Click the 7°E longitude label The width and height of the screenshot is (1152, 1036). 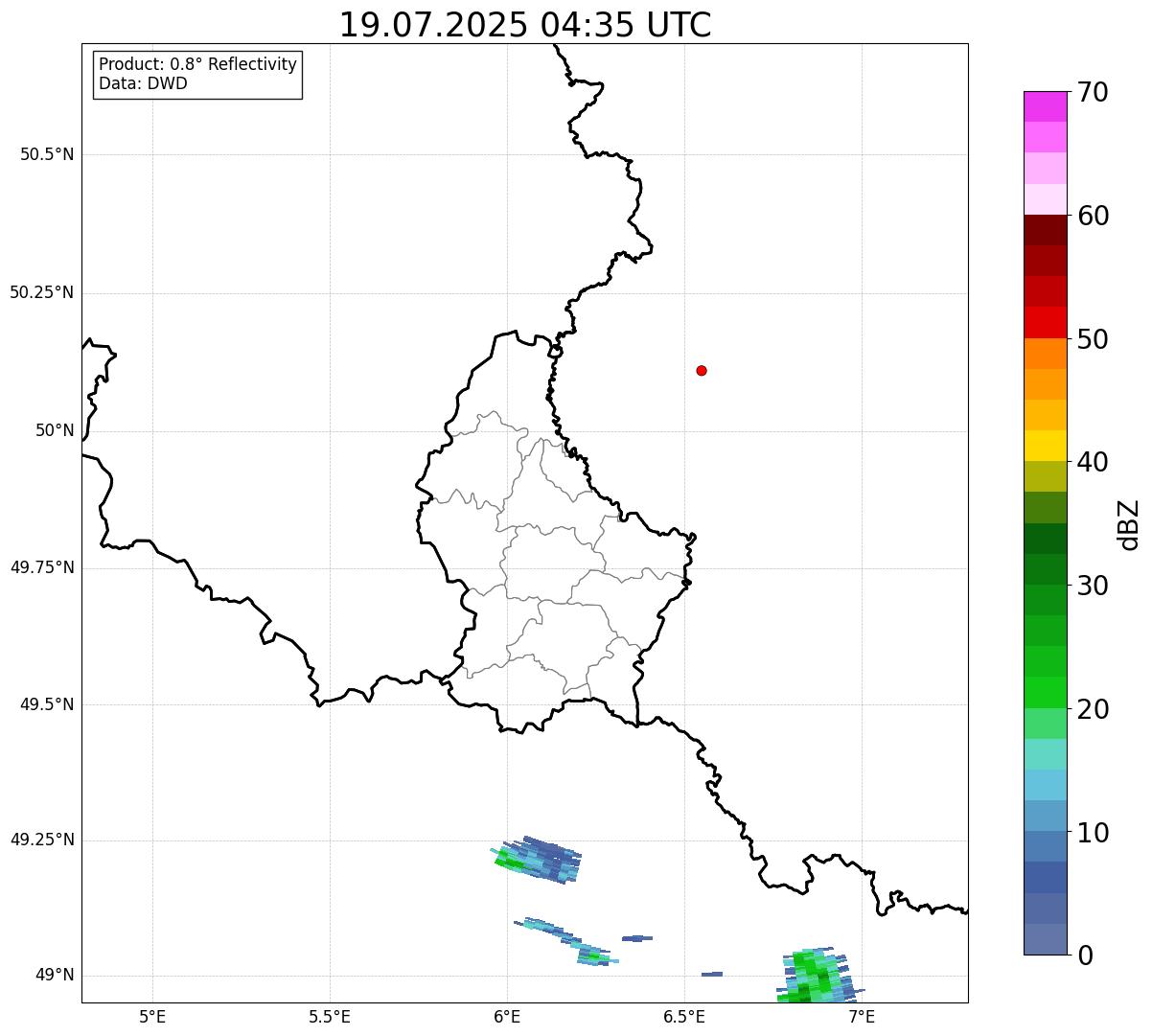pyautogui.click(x=862, y=1016)
